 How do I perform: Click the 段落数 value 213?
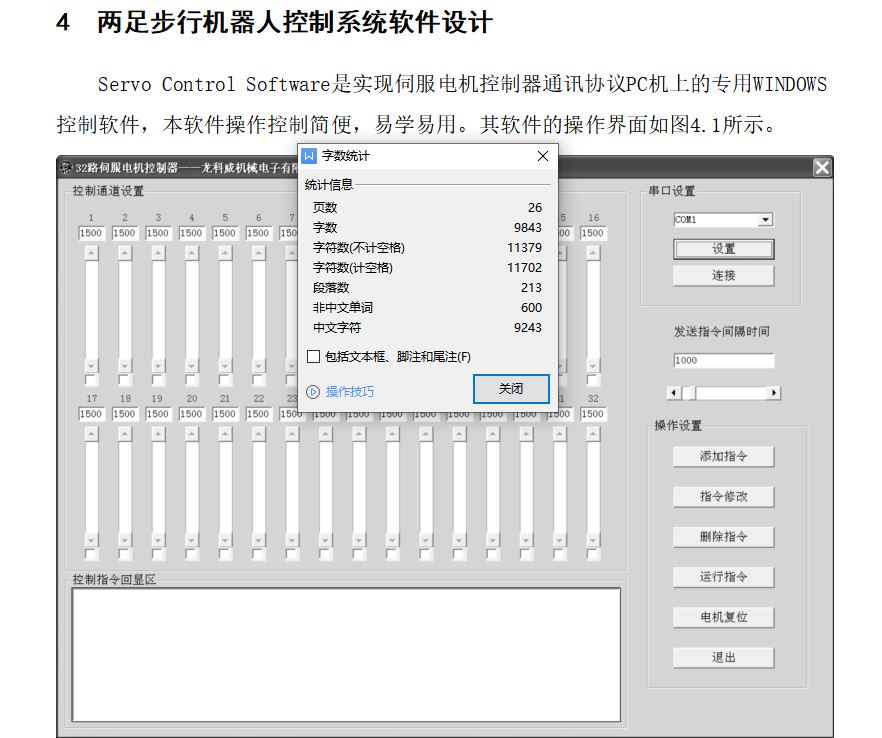point(532,288)
